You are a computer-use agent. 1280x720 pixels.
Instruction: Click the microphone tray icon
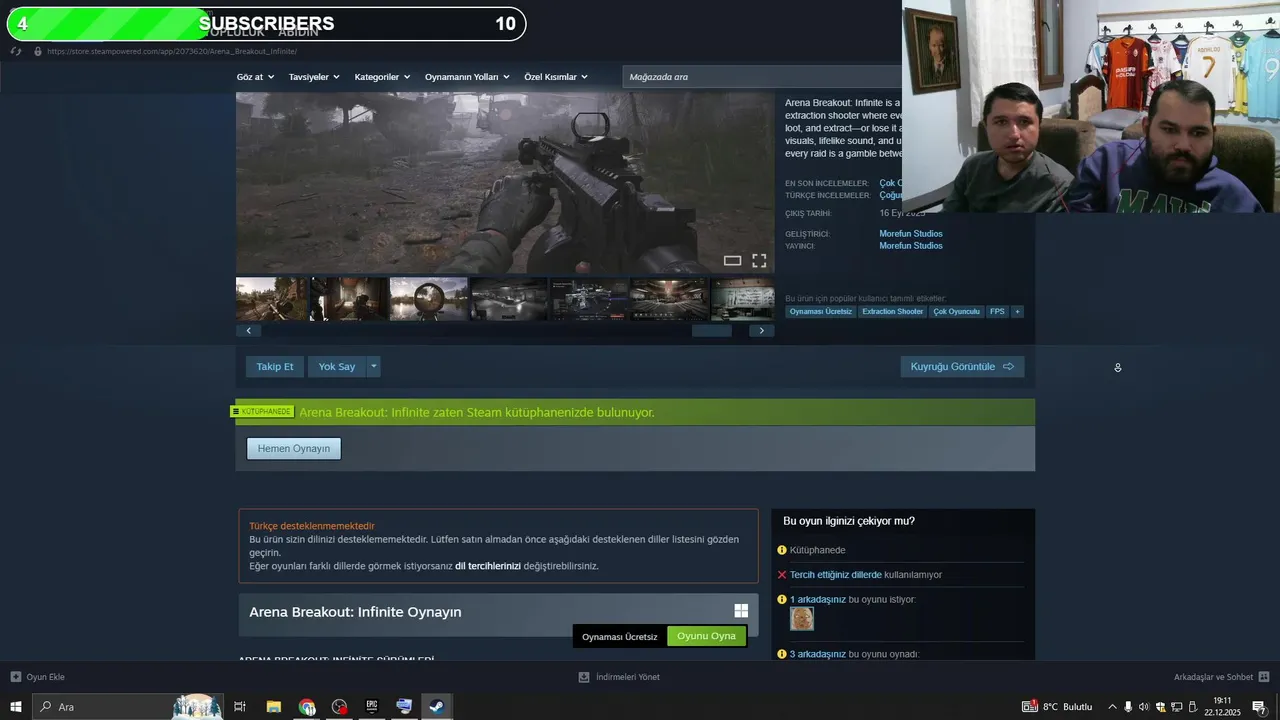[x=1128, y=707]
